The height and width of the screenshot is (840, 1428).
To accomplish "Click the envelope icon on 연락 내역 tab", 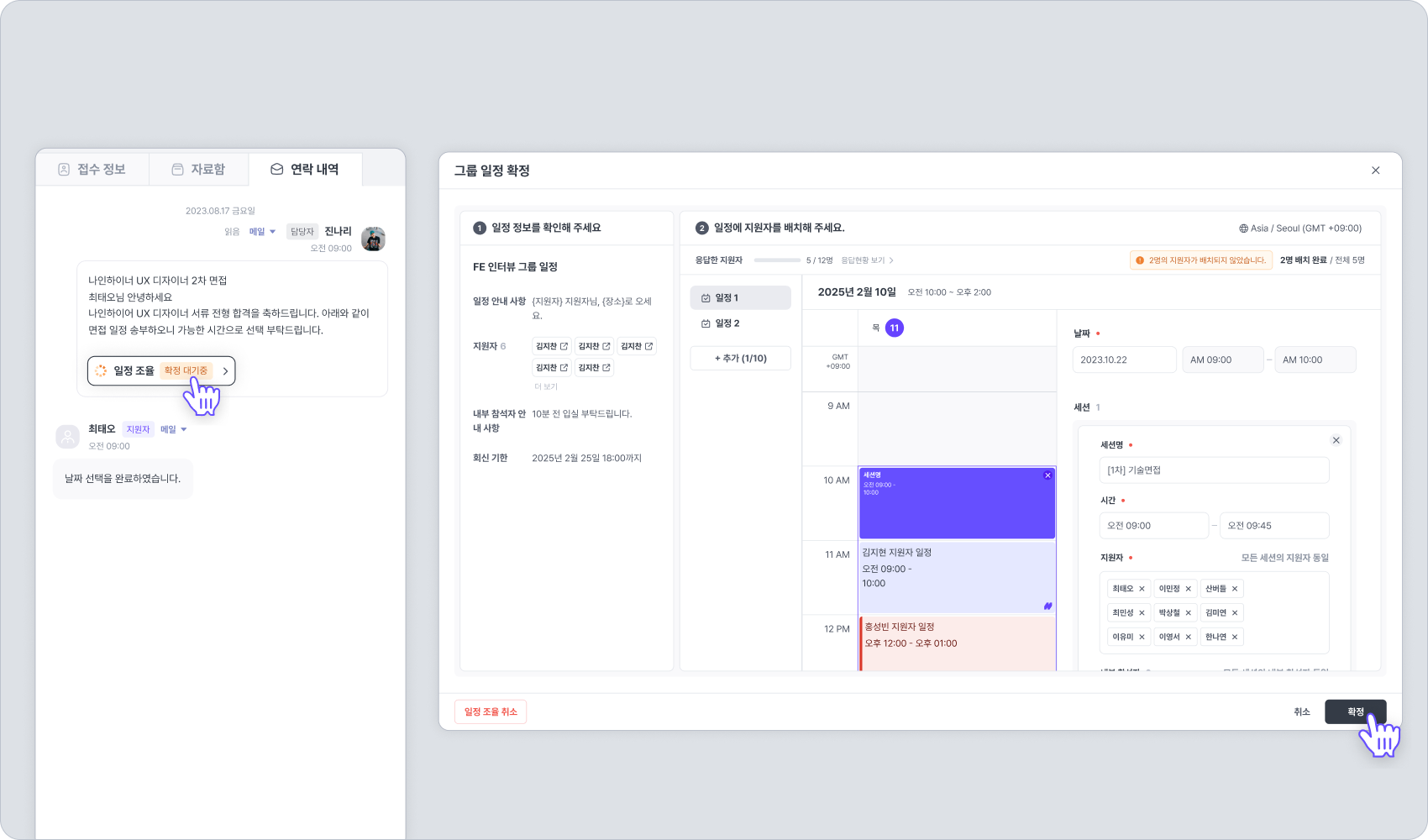I will [276, 170].
